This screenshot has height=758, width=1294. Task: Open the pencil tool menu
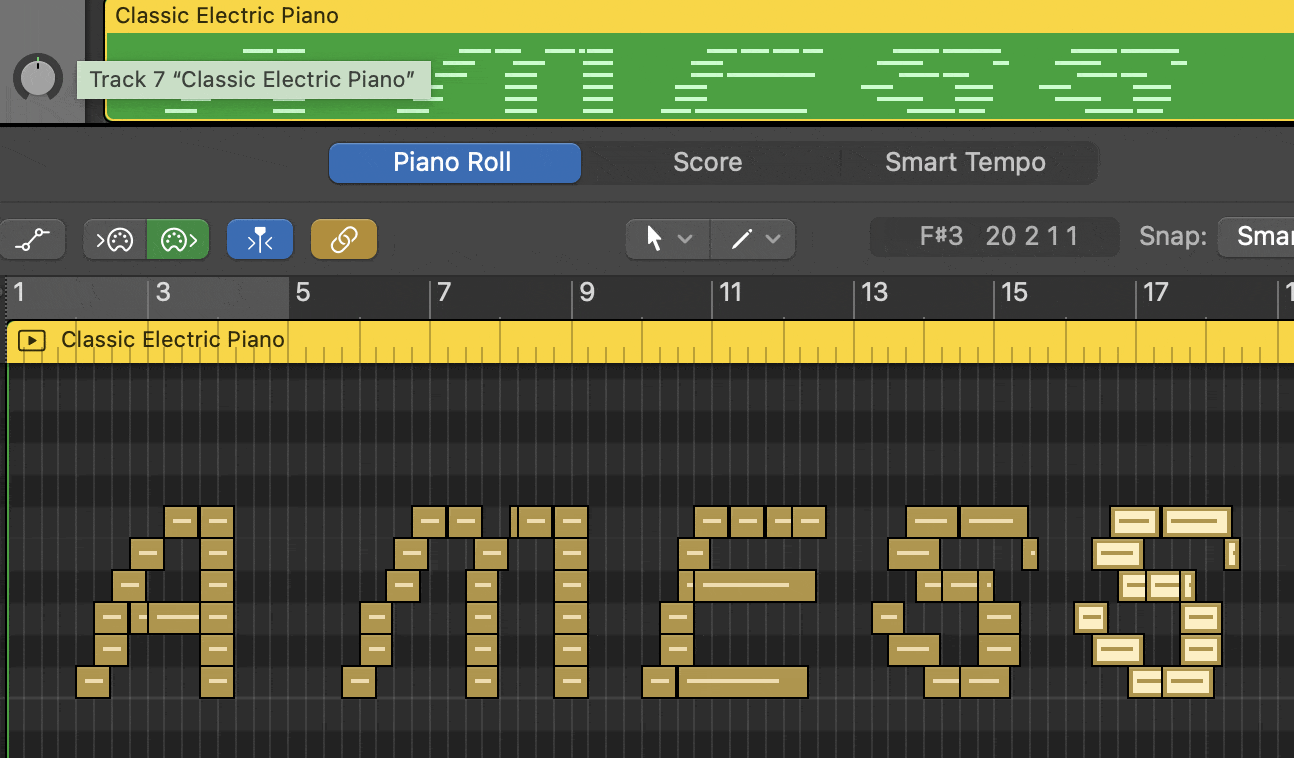[x=753, y=239]
